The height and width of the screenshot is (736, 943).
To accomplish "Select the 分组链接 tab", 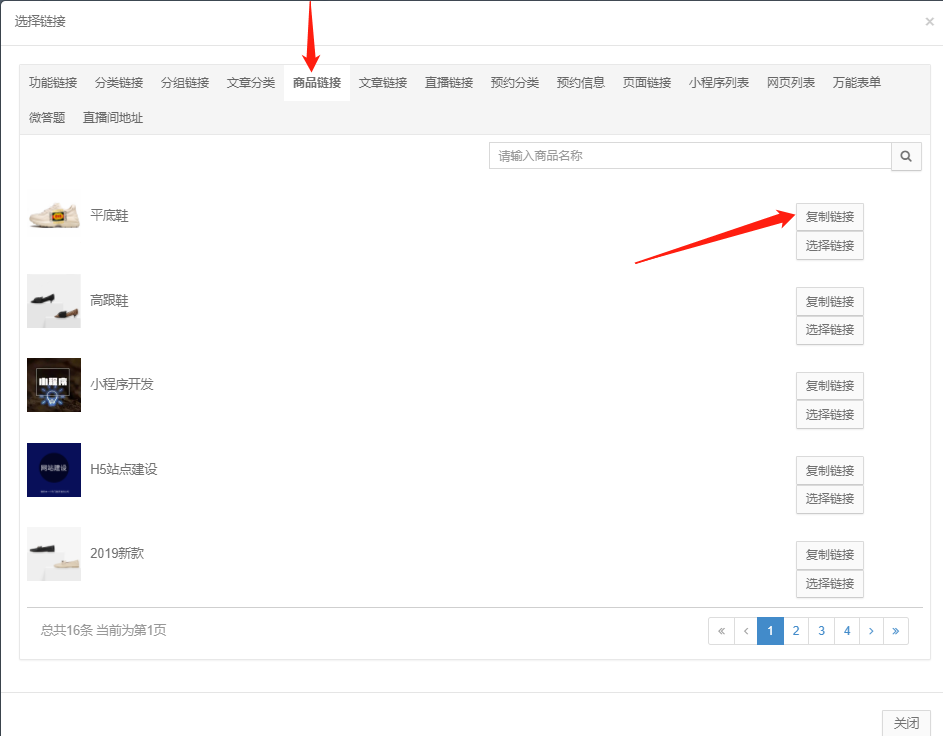I will click(185, 83).
